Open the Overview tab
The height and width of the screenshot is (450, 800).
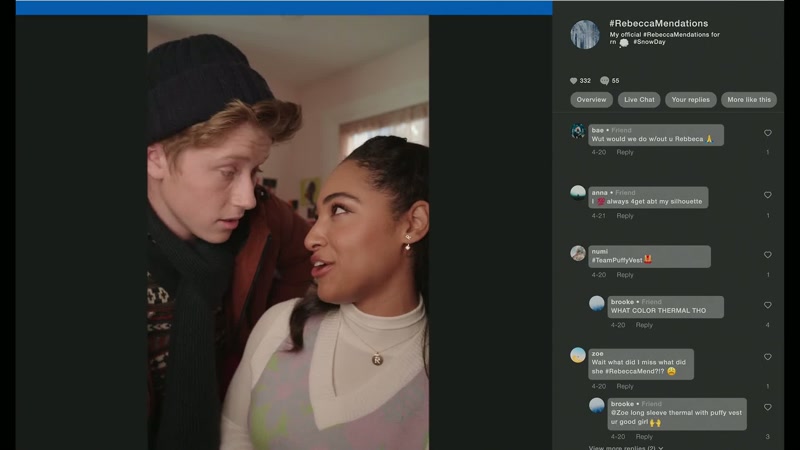[x=591, y=99]
